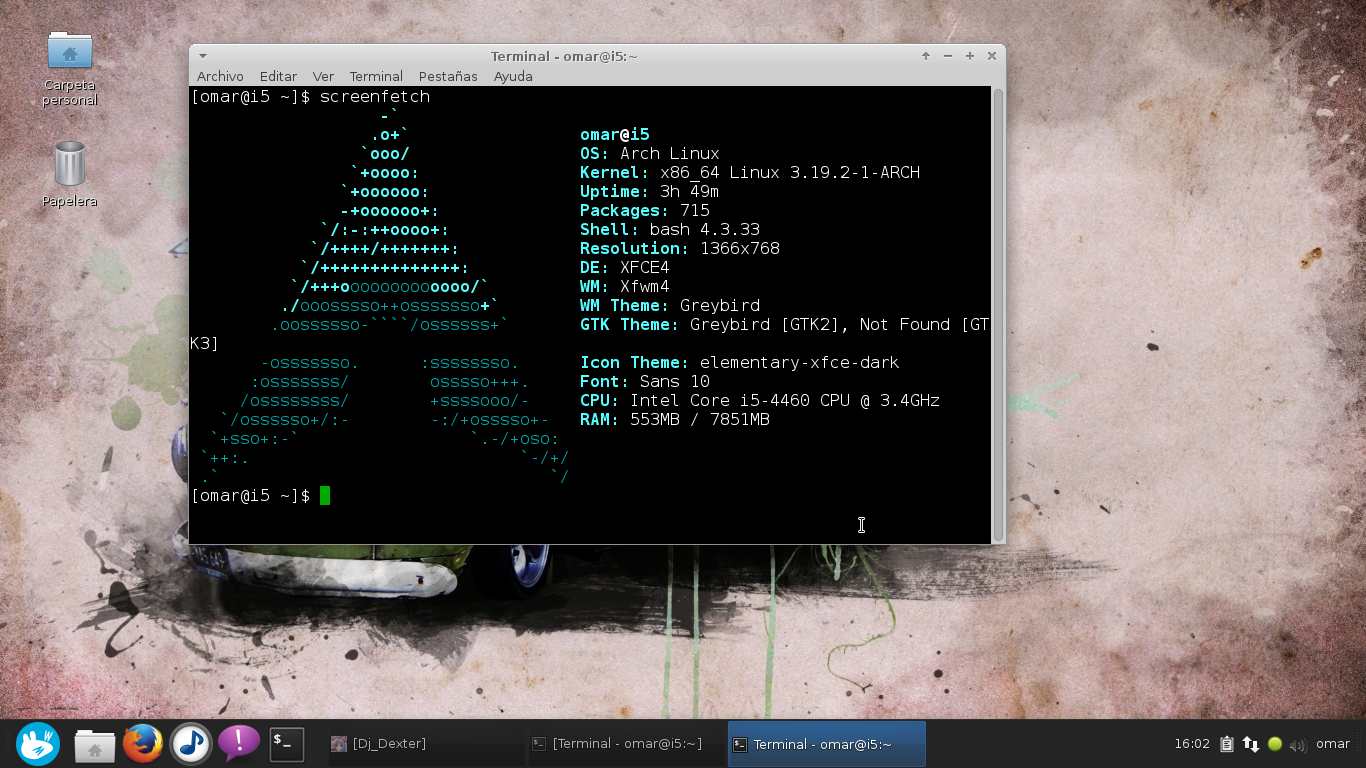Click the 'Uptime: 3h 49m' line
The width and height of the screenshot is (1366, 768).
(650, 192)
